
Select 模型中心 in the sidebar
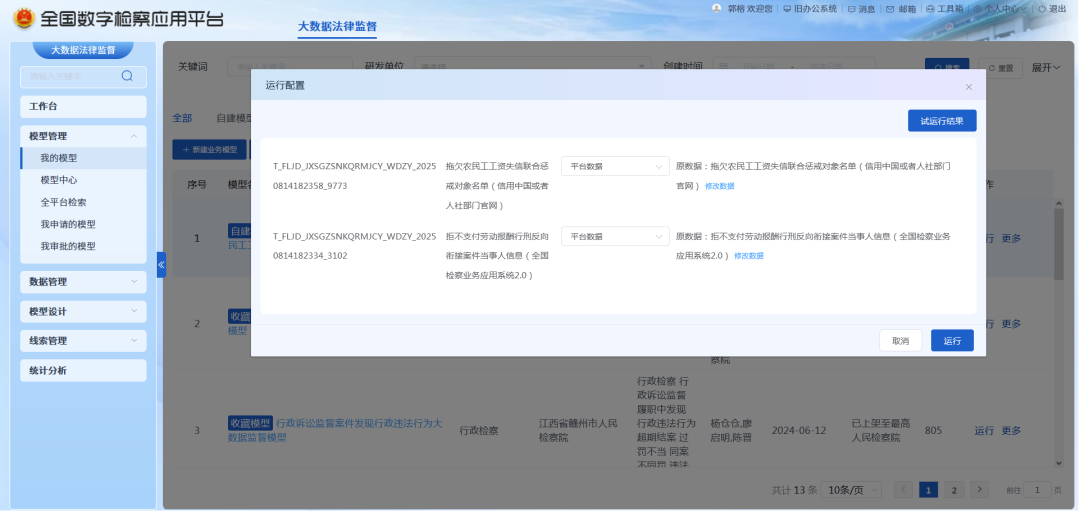tap(59, 180)
